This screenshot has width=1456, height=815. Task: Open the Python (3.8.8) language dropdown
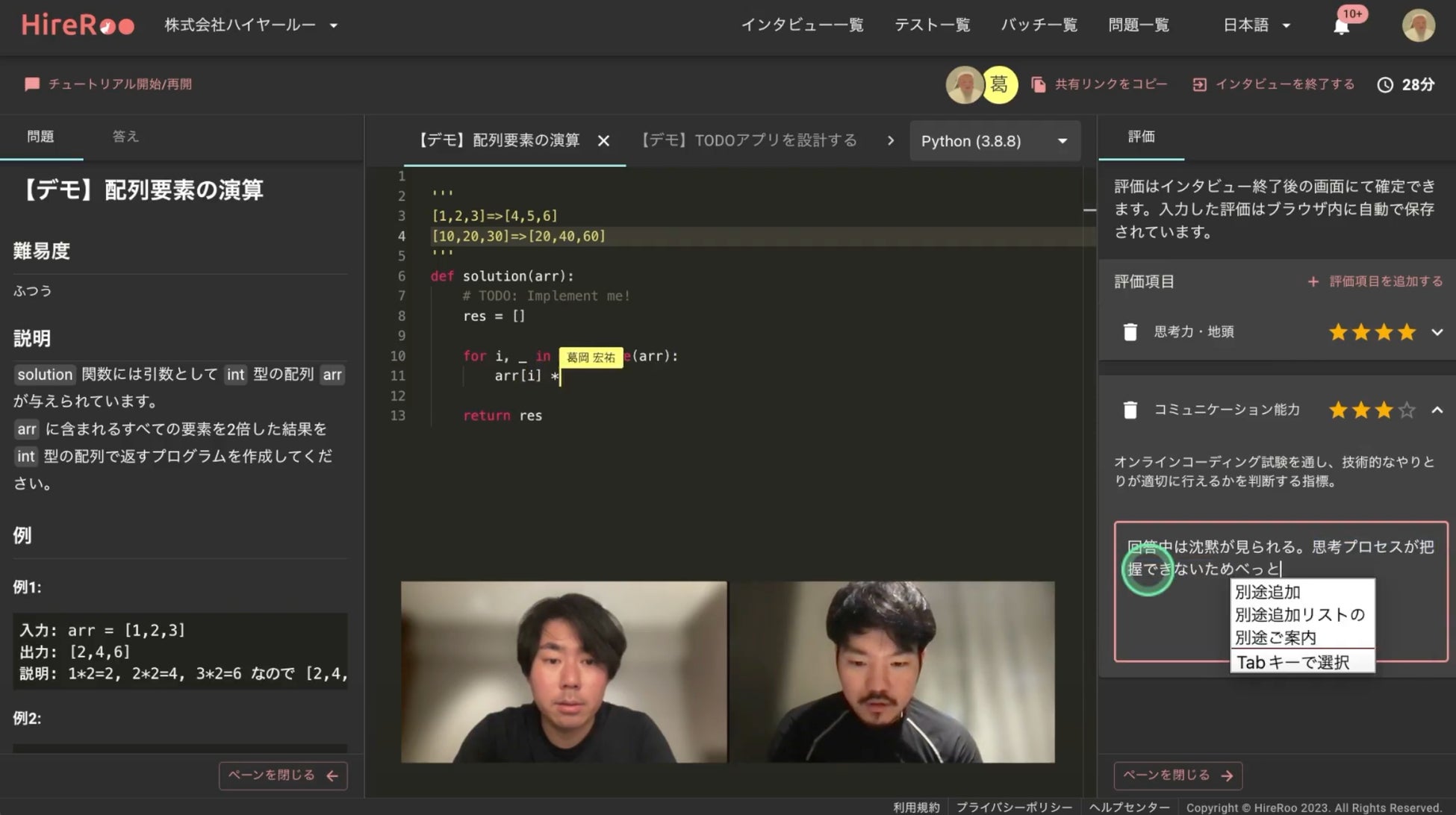[x=994, y=141]
